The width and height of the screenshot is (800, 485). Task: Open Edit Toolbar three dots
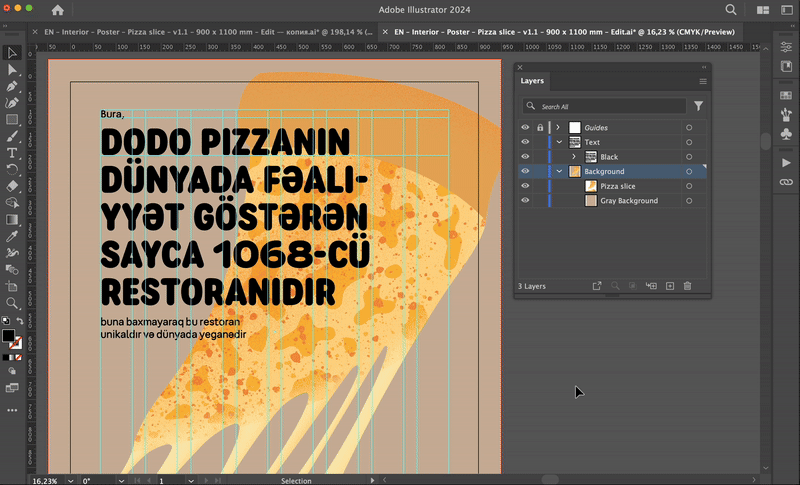[x=12, y=410]
